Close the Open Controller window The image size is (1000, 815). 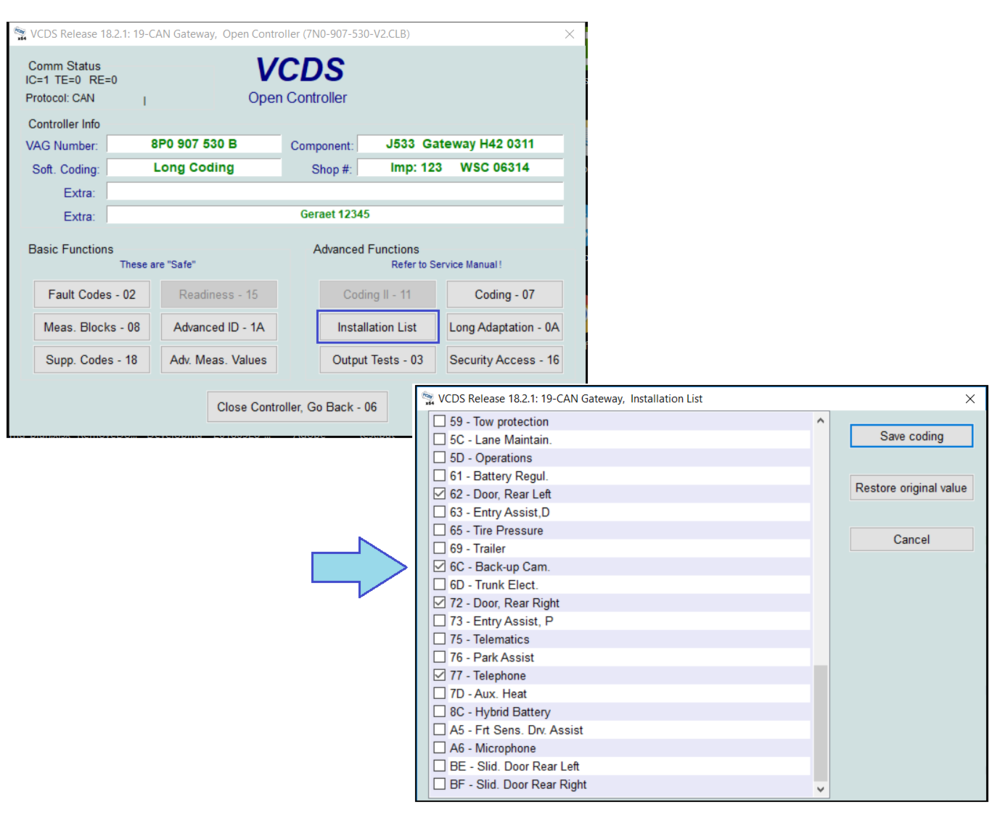(570, 34)
